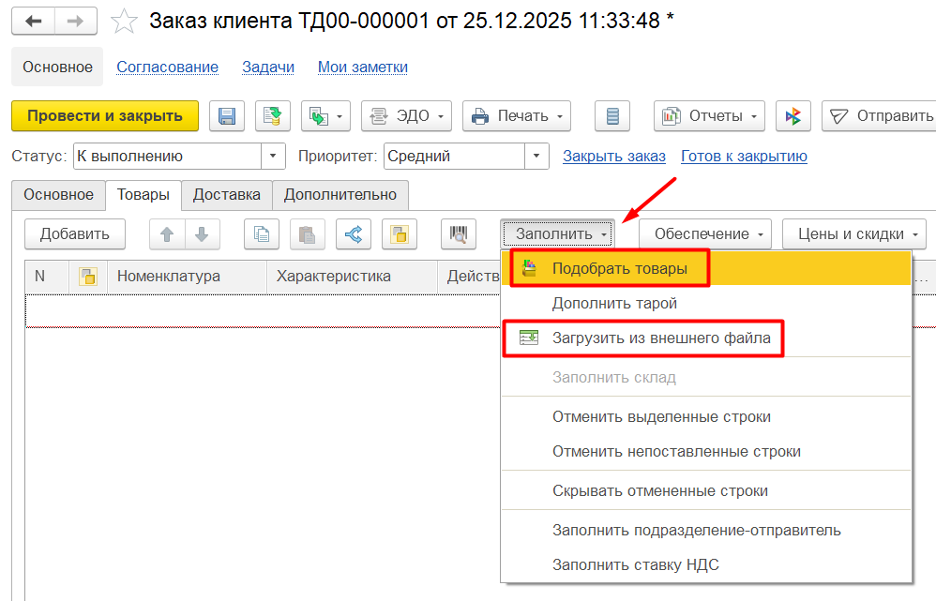The width and height of the screenshot is (936, 602).
Task: Add document to favorites with star icon
Action: (123, 21)
